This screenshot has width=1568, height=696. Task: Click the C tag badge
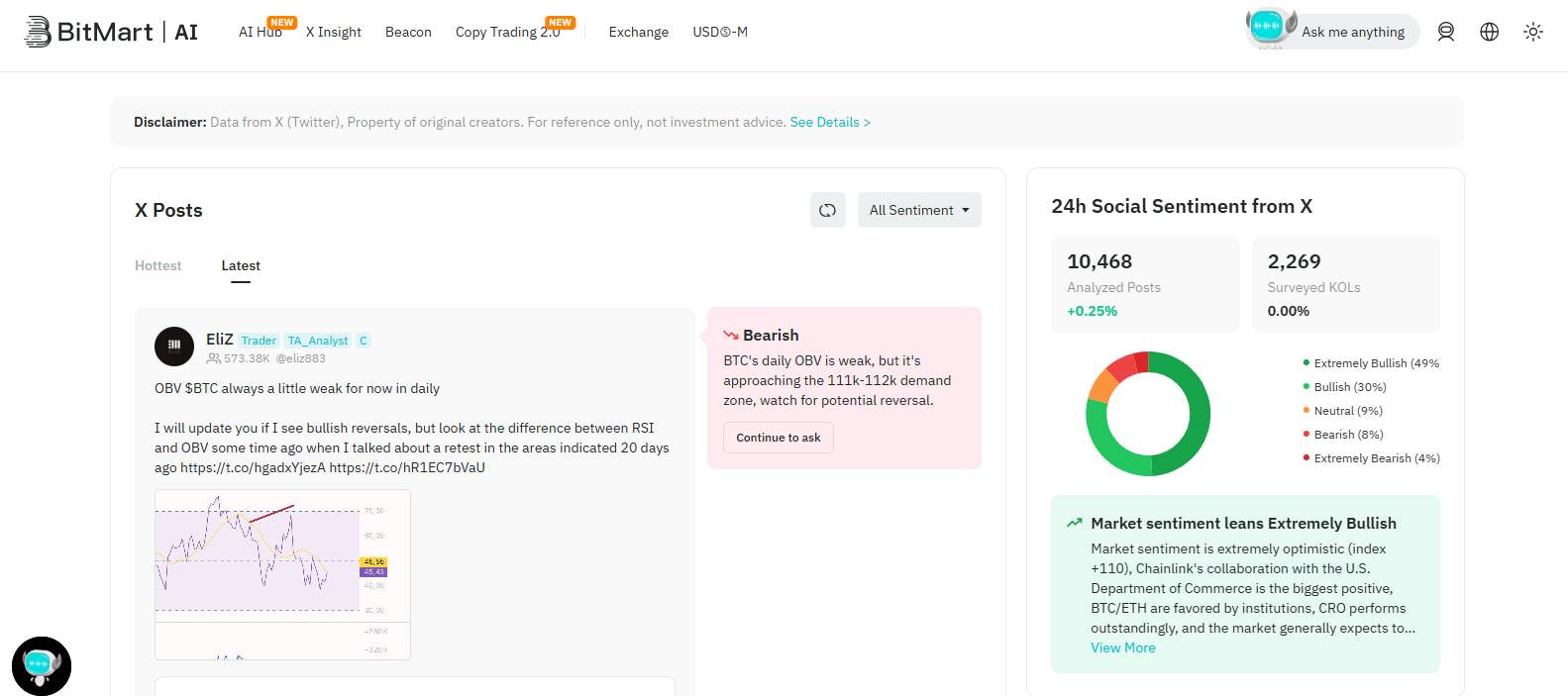pos(364,341)
